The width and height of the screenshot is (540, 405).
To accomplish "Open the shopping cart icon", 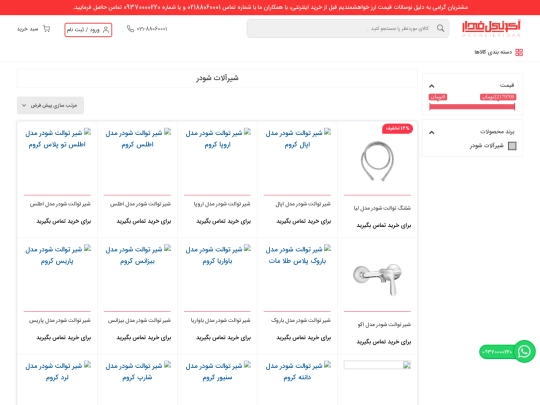I will (46, 29).
